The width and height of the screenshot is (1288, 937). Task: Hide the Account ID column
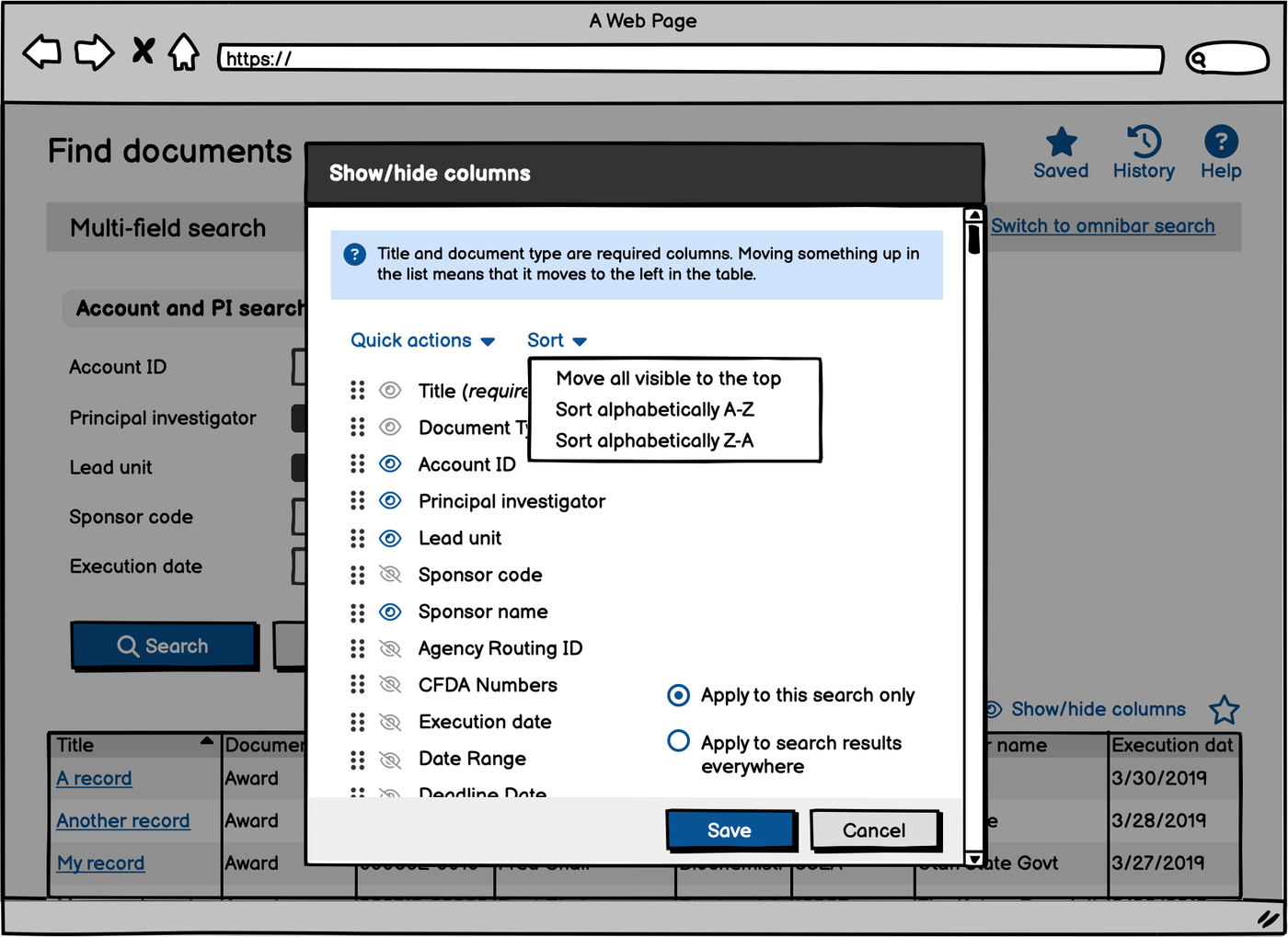tap(390, 464)
